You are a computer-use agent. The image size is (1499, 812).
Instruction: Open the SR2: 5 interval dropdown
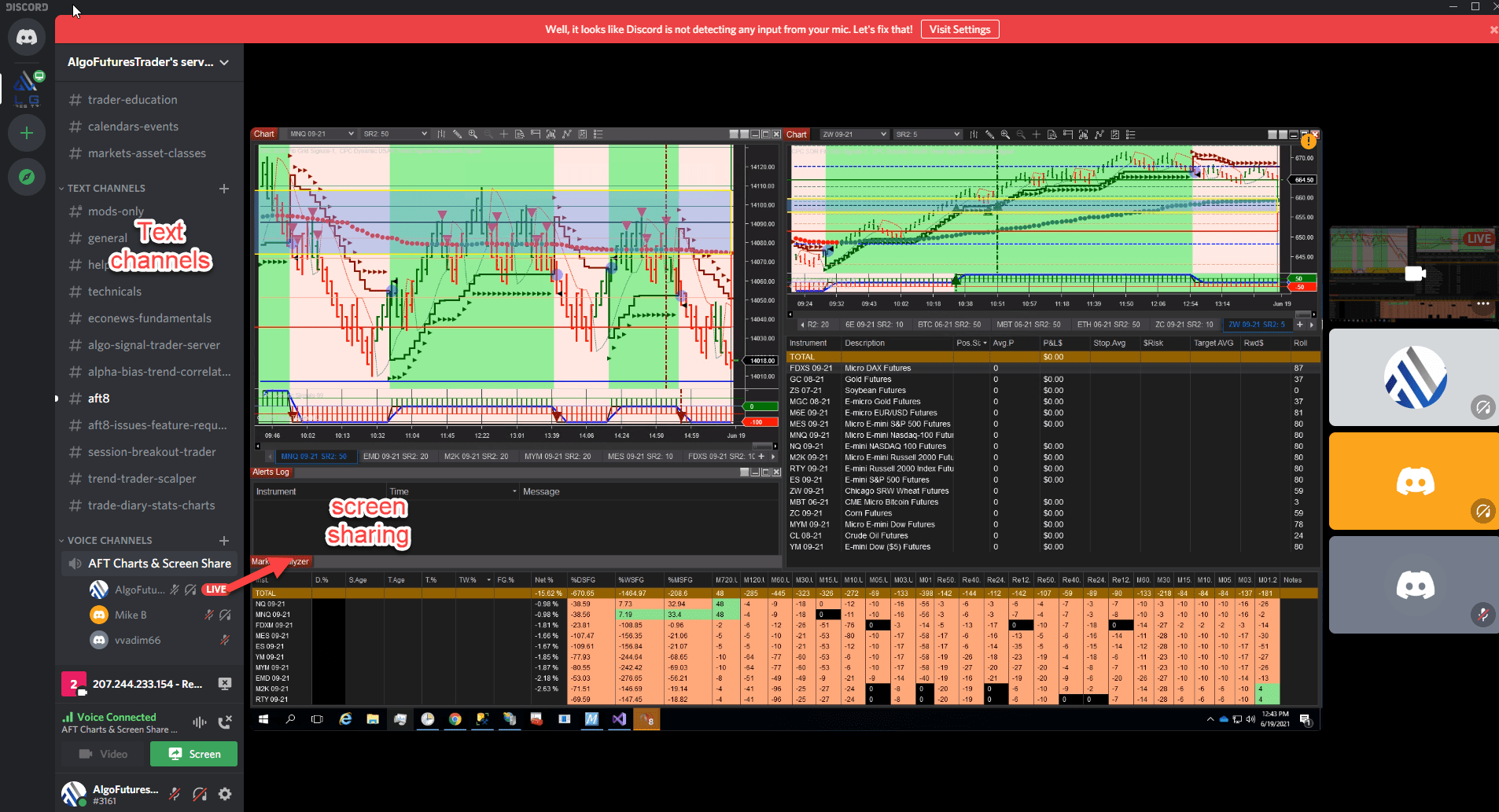pyautogui.click(x=926, y=134)
